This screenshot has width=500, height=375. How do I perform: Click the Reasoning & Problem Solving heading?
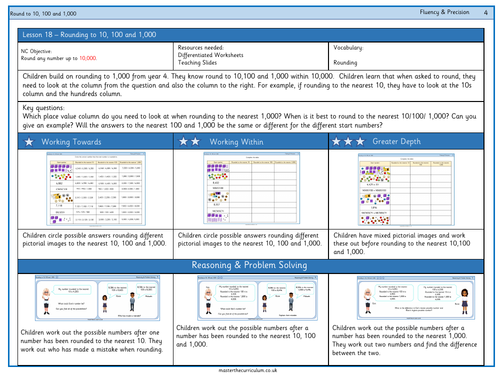[249, 265]
